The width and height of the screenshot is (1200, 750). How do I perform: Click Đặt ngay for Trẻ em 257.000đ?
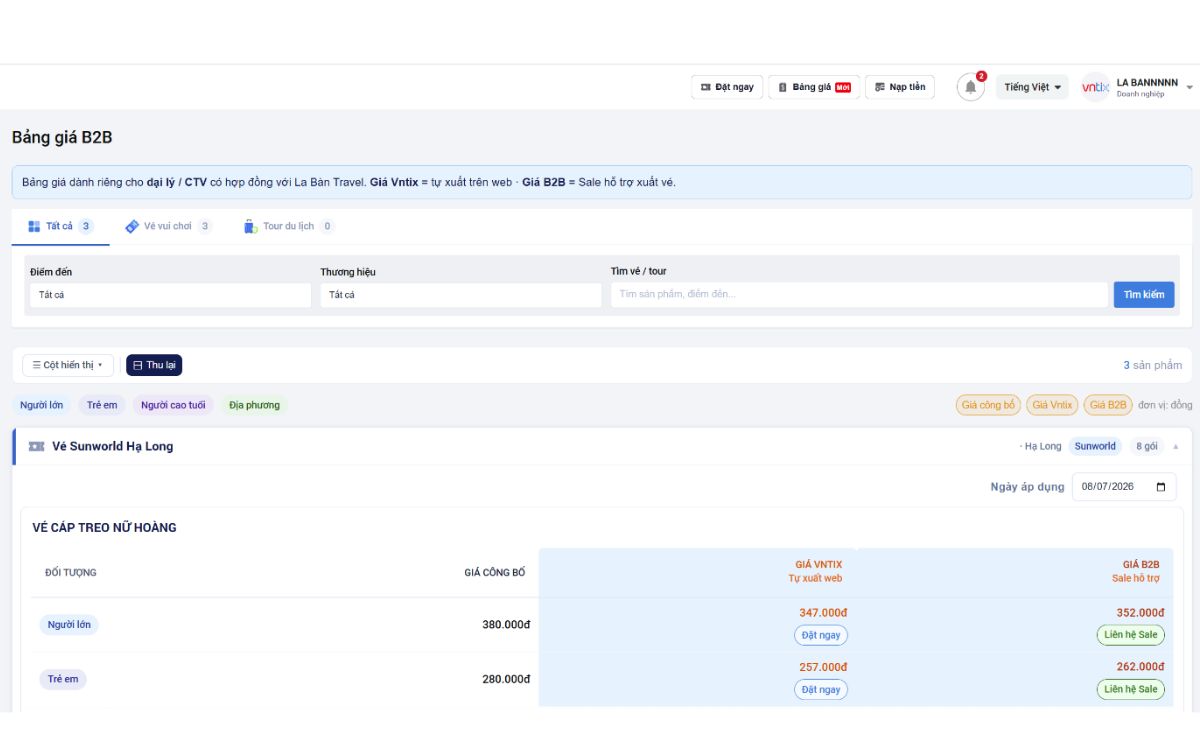click(x=821, y=689)
